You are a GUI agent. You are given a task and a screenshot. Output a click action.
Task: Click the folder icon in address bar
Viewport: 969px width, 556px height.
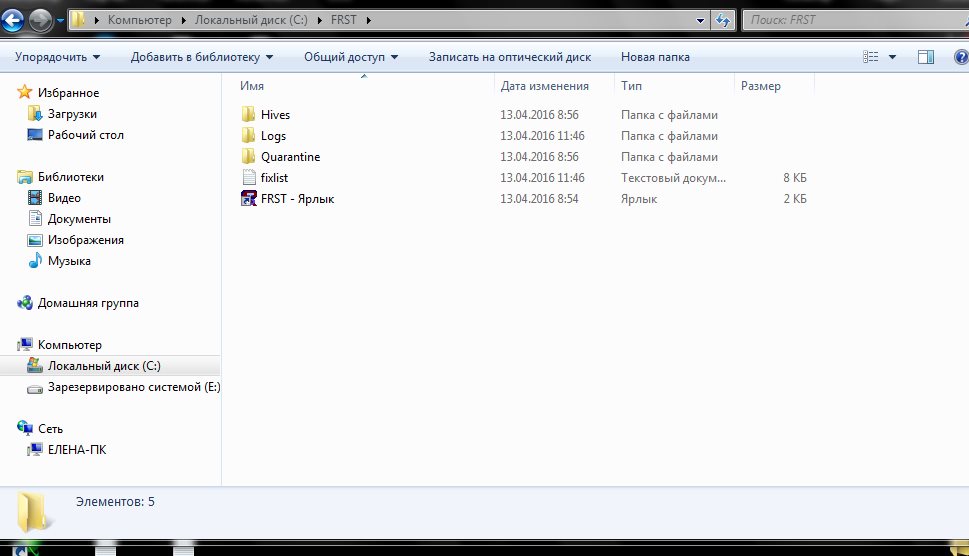point(78,20)
